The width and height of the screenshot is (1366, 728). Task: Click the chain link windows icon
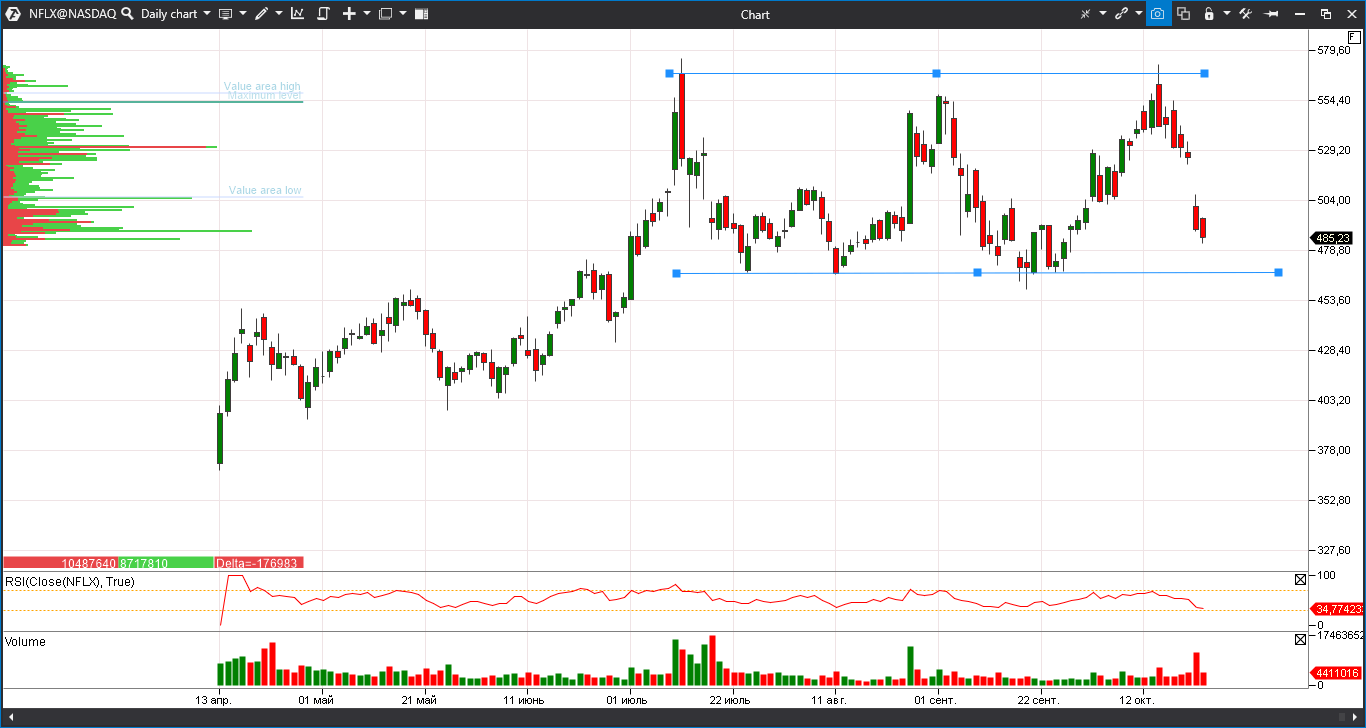point(1121,14)
